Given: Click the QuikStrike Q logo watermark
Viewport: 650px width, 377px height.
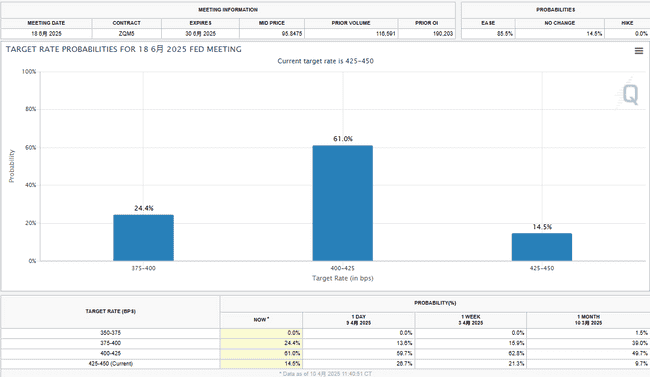Looking at the screenshot, I should 628,94.
